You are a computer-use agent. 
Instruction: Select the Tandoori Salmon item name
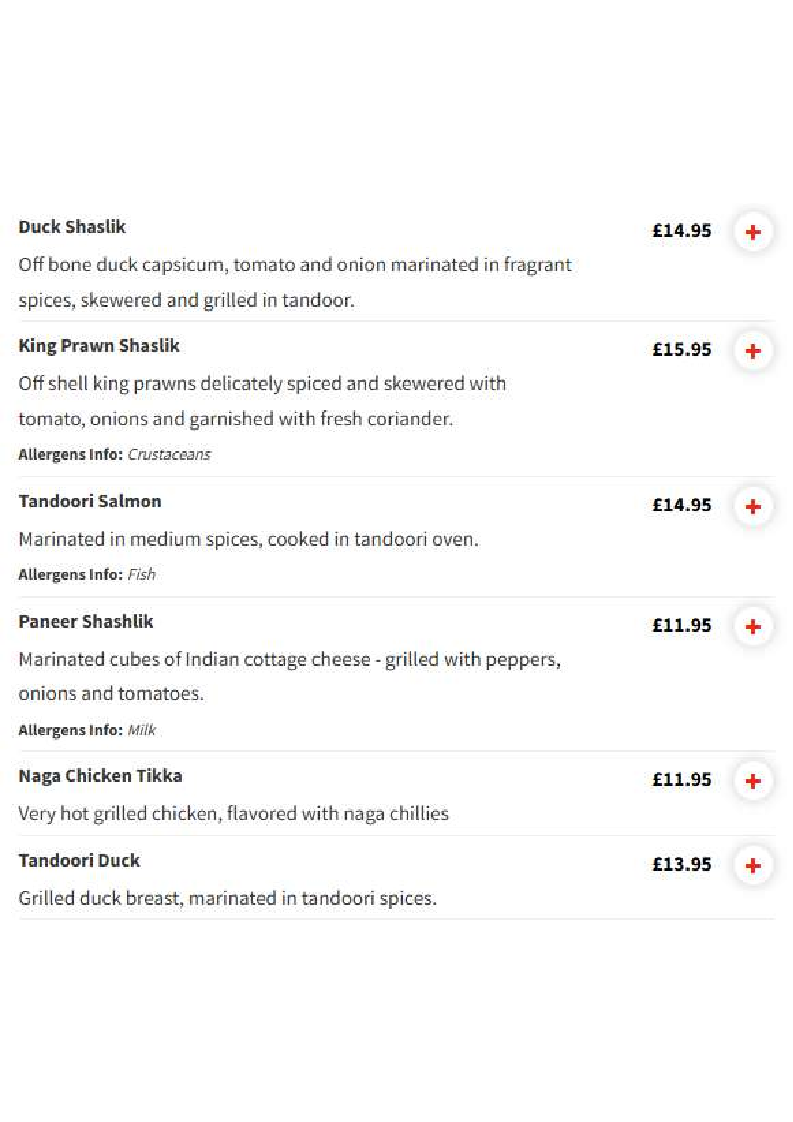coord(90,501)
